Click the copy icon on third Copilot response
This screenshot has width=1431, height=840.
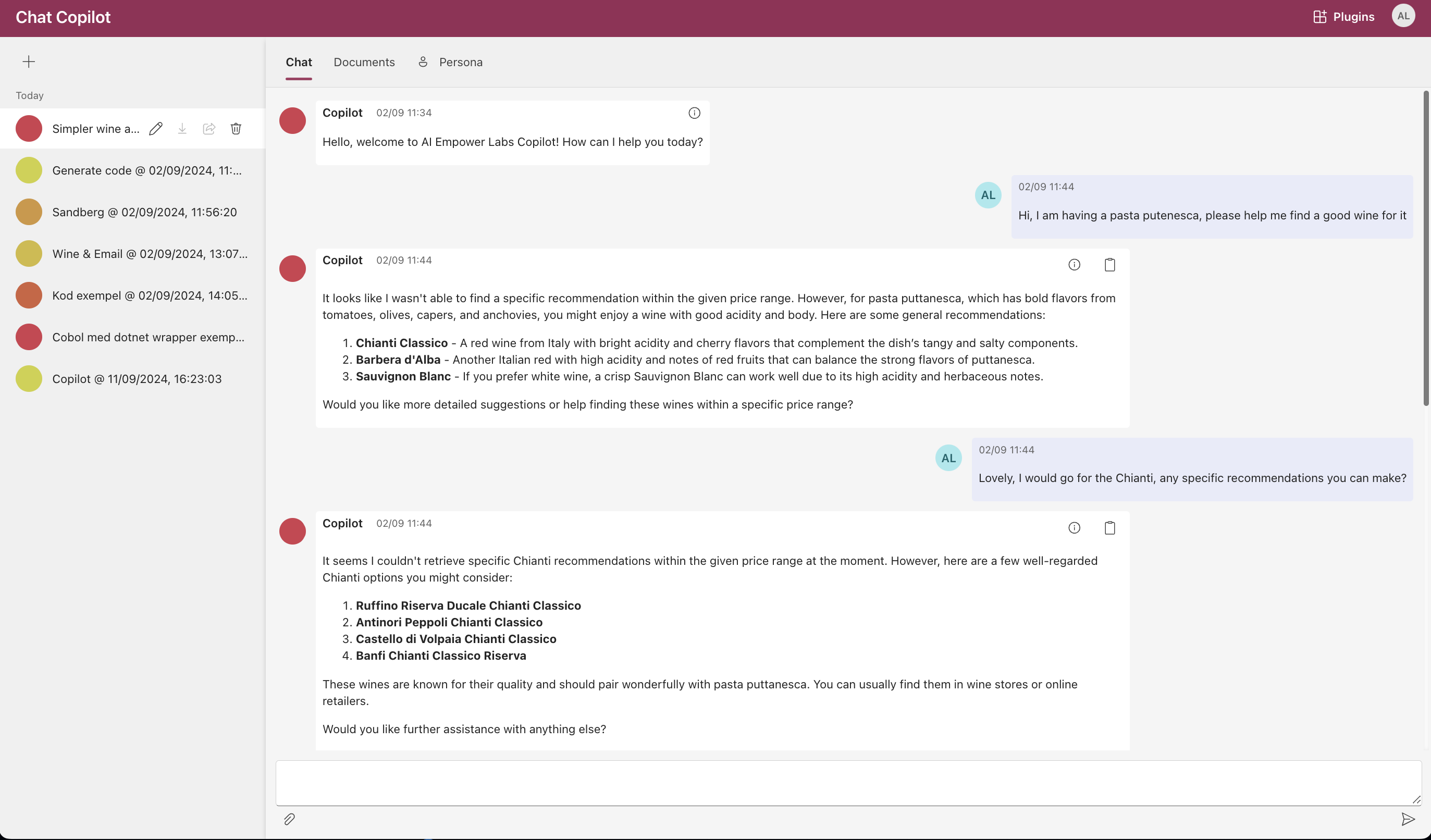pos(1110,527)
